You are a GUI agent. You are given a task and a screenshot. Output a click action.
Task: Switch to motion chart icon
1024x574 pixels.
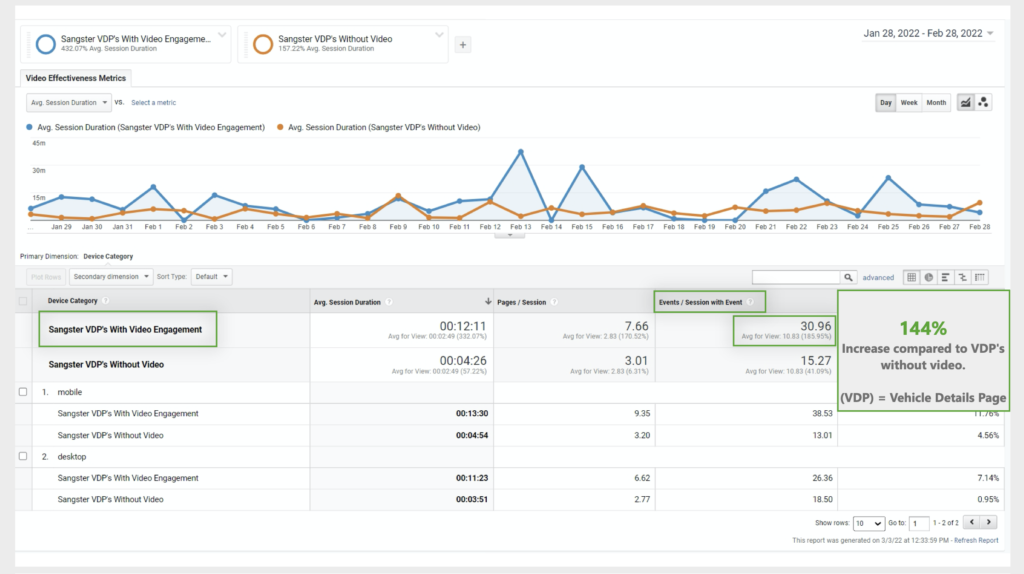coord(983,103)
